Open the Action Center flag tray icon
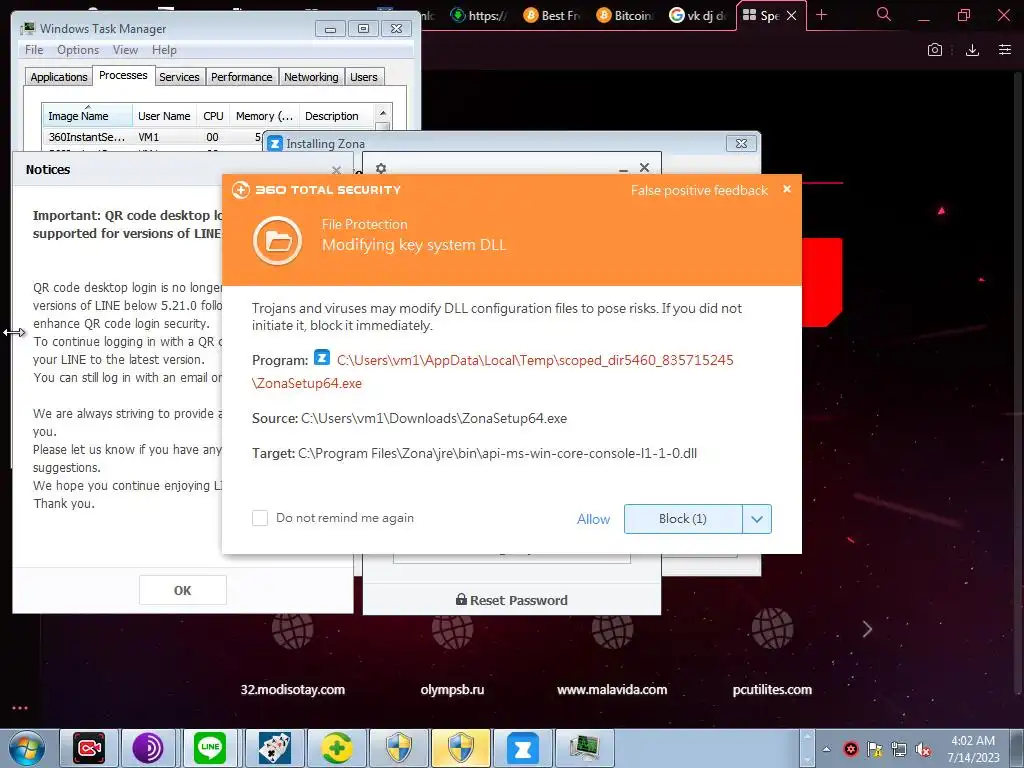1024x768 pixels. point(874,749)
